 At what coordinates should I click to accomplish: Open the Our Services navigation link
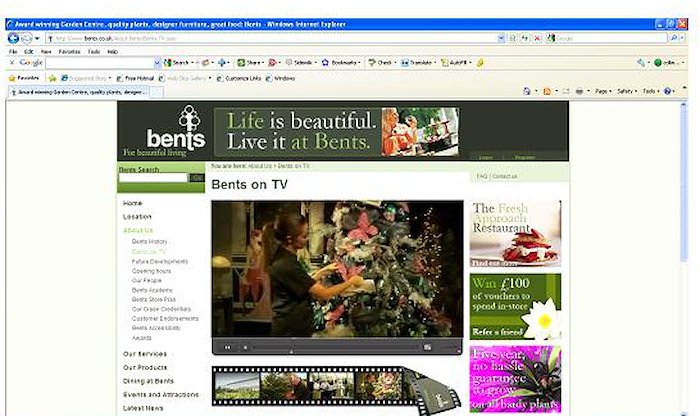point(145,354)
